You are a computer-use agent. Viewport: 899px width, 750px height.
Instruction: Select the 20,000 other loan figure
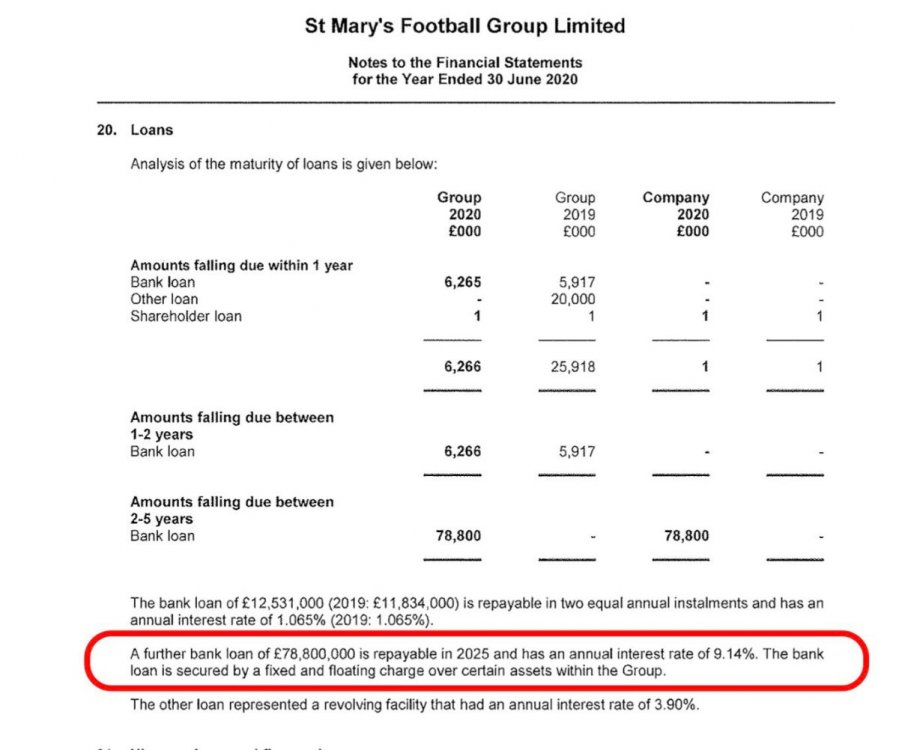pyautogui.click(x=573, y=299)
